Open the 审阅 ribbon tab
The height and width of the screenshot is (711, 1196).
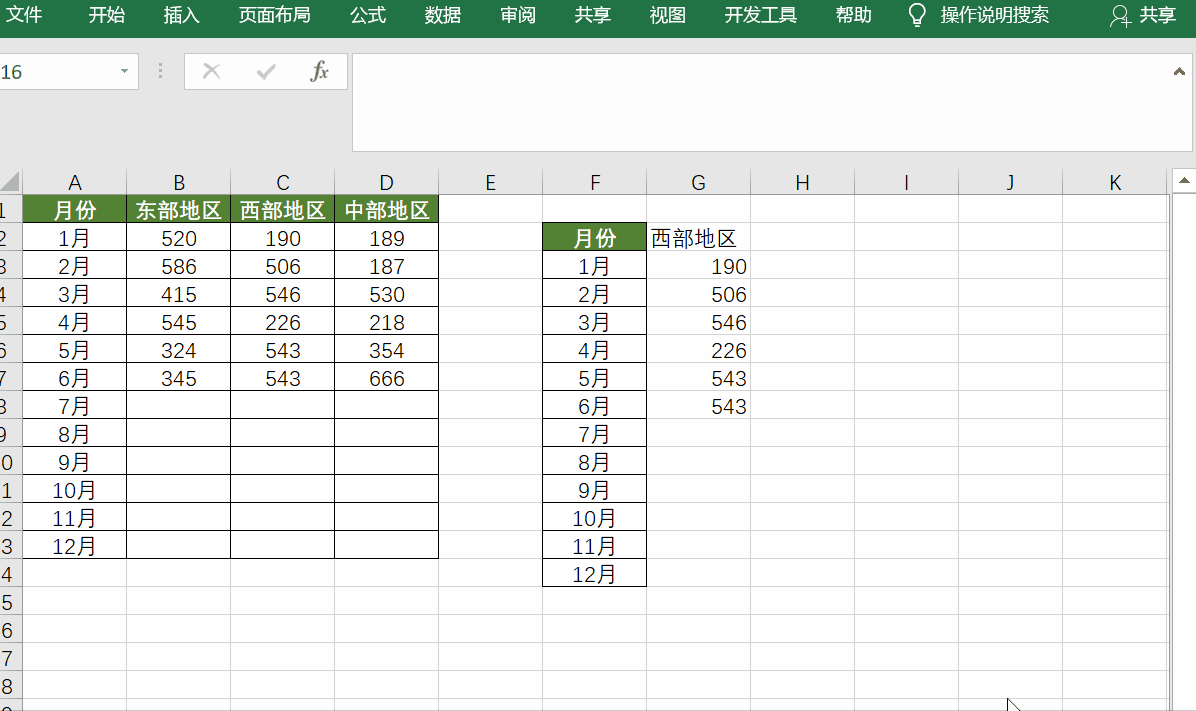click(x=518, y=15)
